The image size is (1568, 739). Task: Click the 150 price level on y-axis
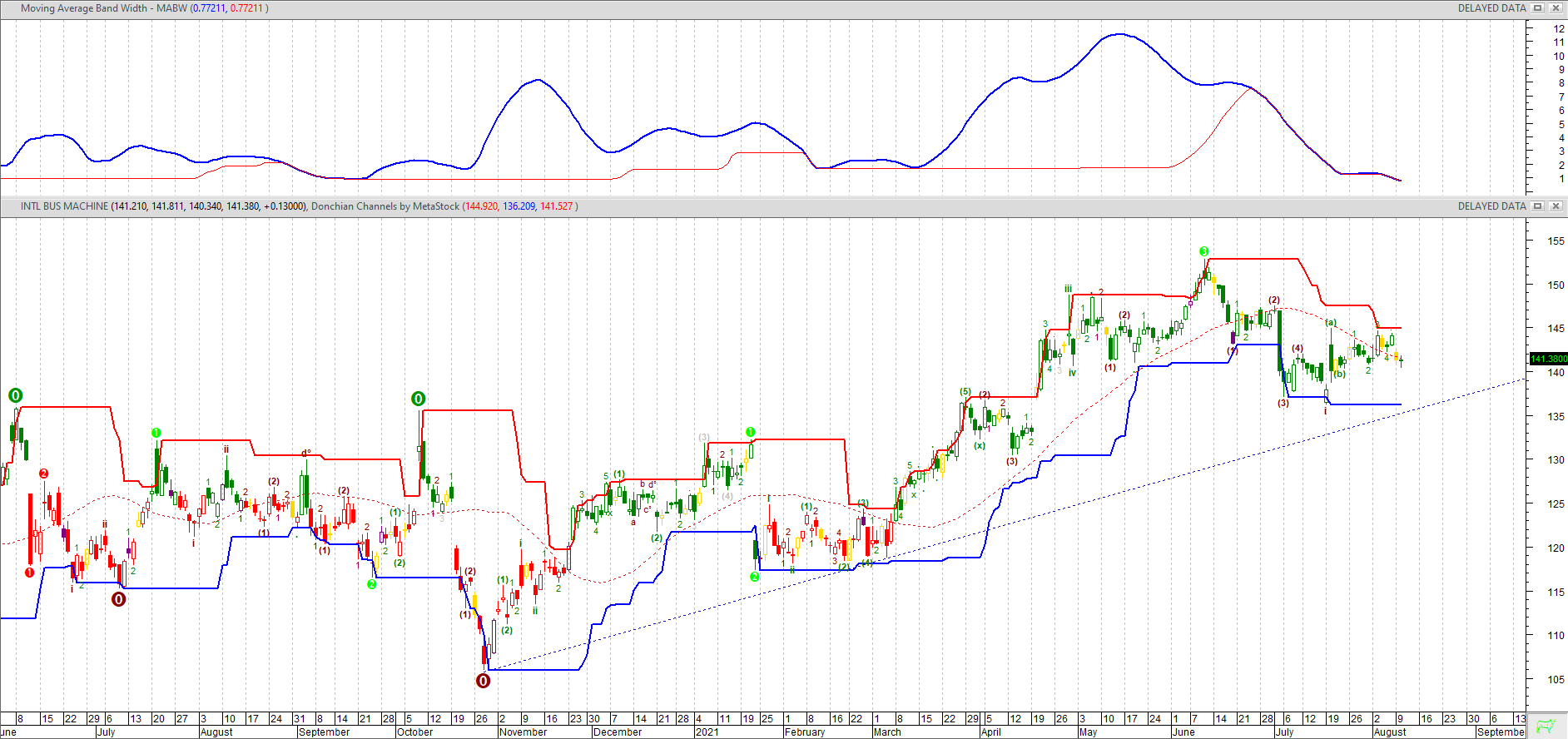pos(1555,285)
